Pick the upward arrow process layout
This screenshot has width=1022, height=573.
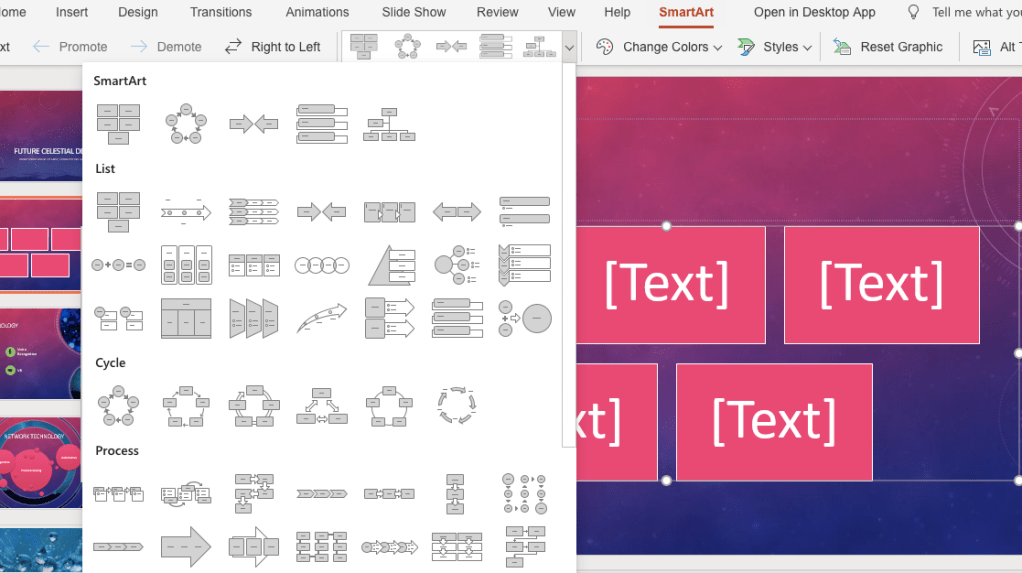[x=321, y=318]
